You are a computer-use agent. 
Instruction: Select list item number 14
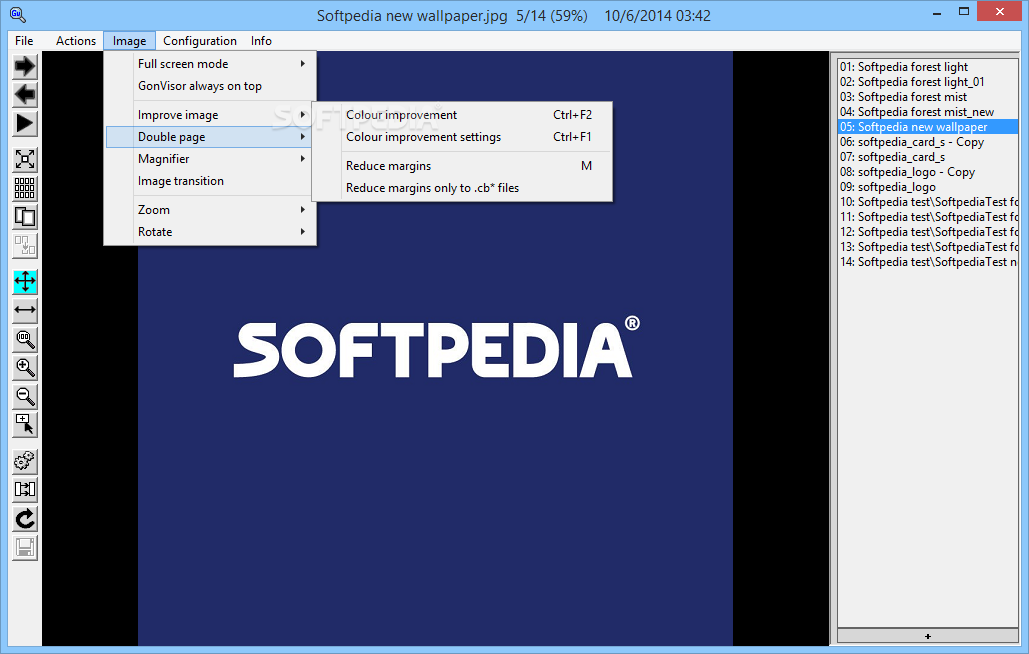pos(928,262)
